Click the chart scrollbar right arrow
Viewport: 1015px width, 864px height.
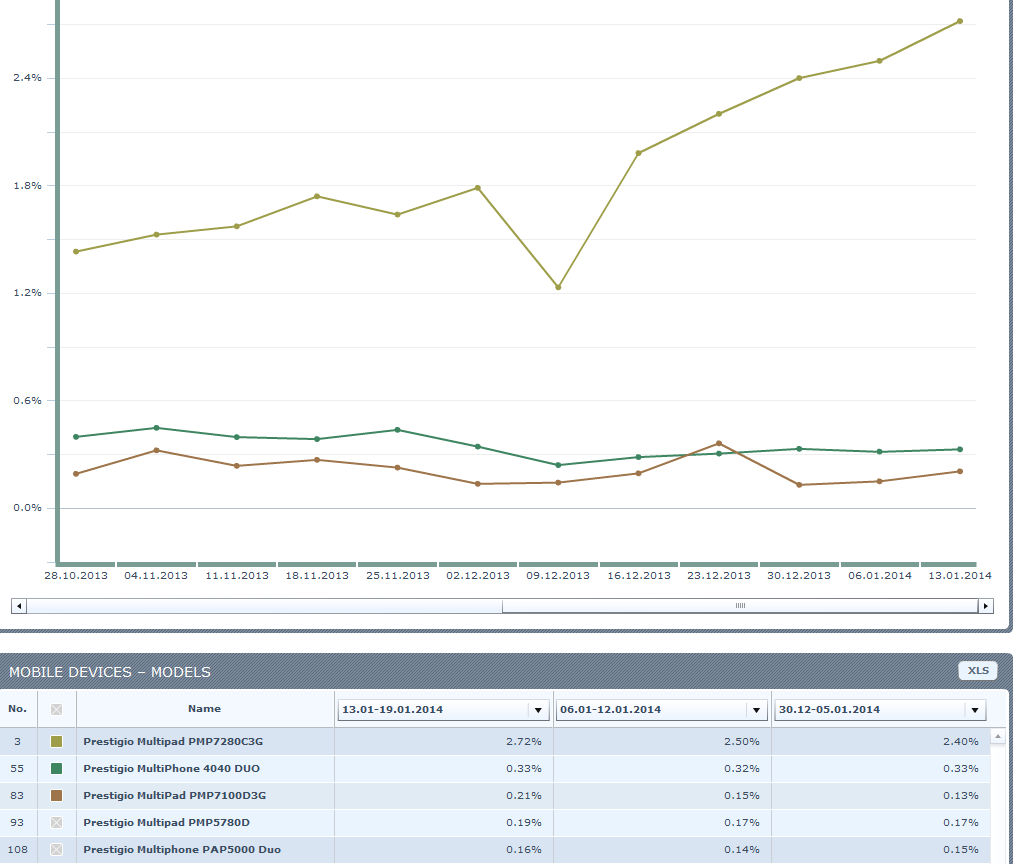[x=986, y=606]
